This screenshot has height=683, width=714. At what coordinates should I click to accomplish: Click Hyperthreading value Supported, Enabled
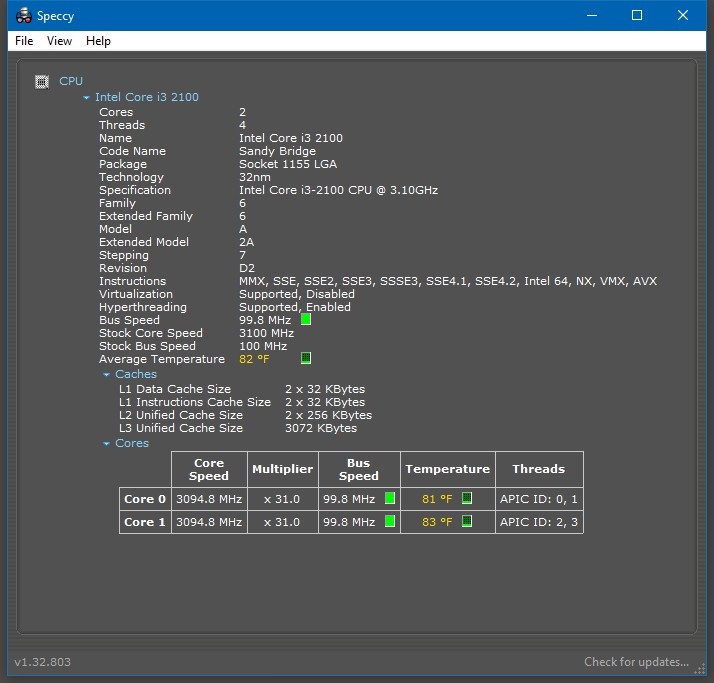295,307
